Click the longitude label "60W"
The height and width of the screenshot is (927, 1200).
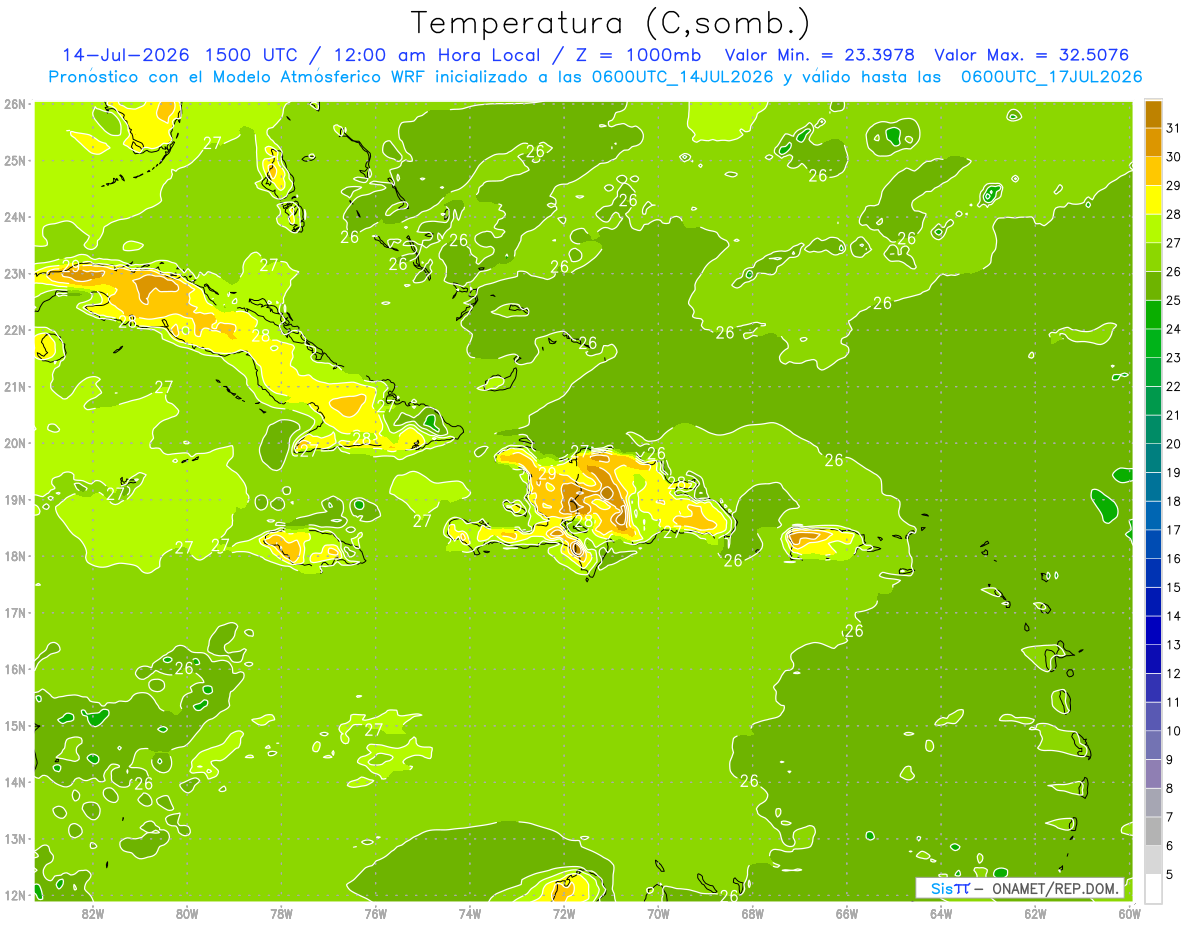pos(1129,913)
